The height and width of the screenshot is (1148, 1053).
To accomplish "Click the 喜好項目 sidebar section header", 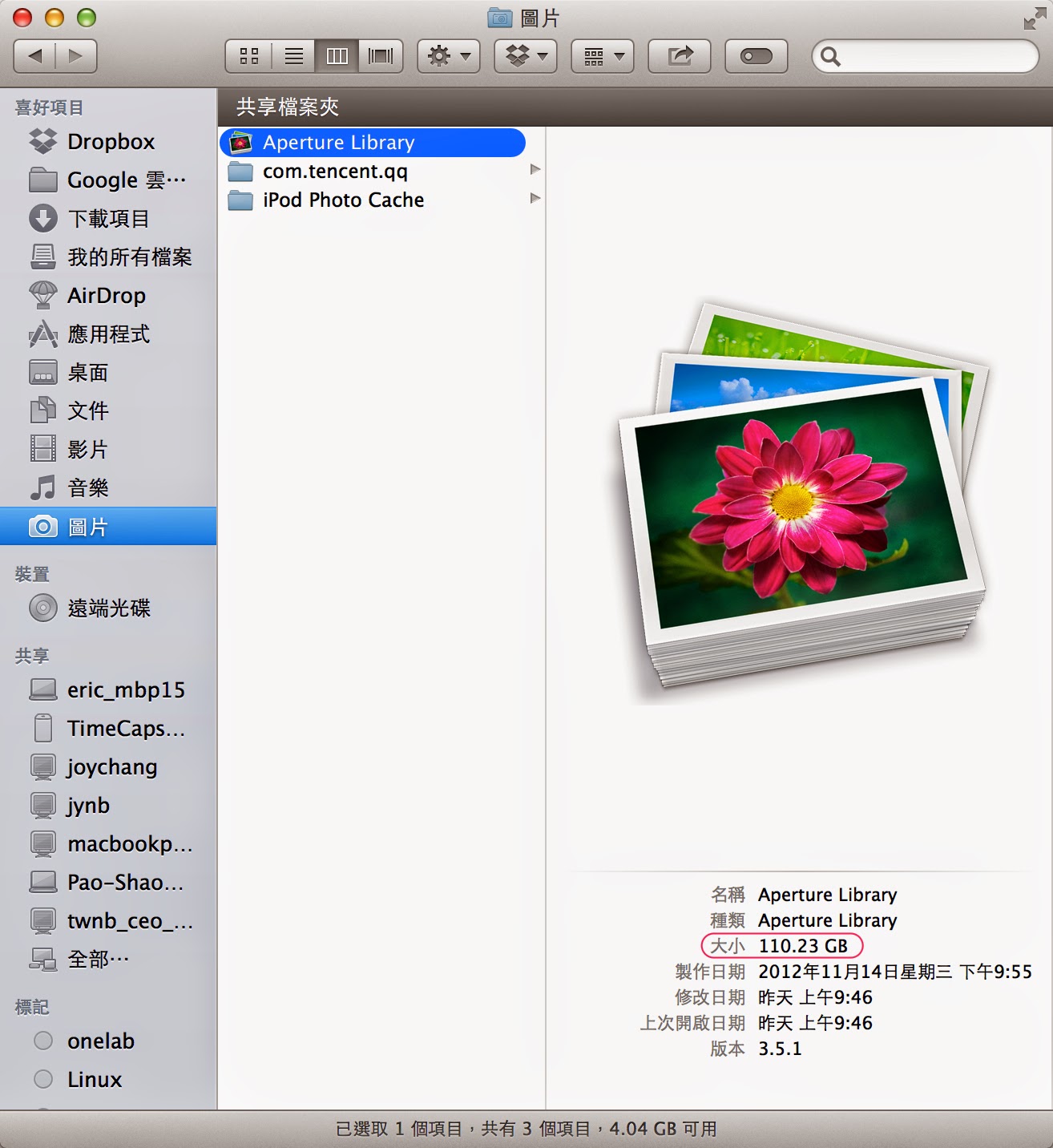I will point(49,107).
